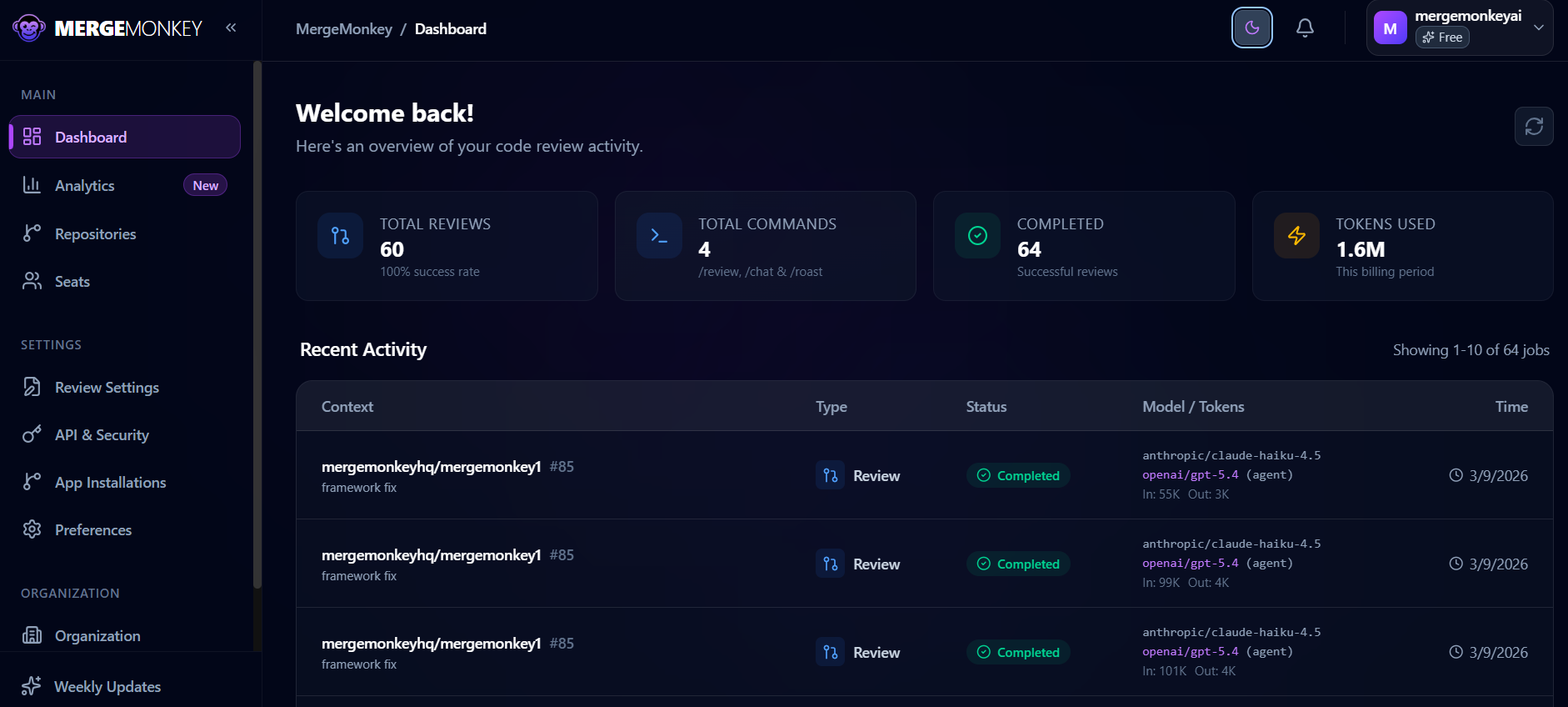
Task: Click the Completed badge in the In: 101K row
Action: click(1018, 652)
